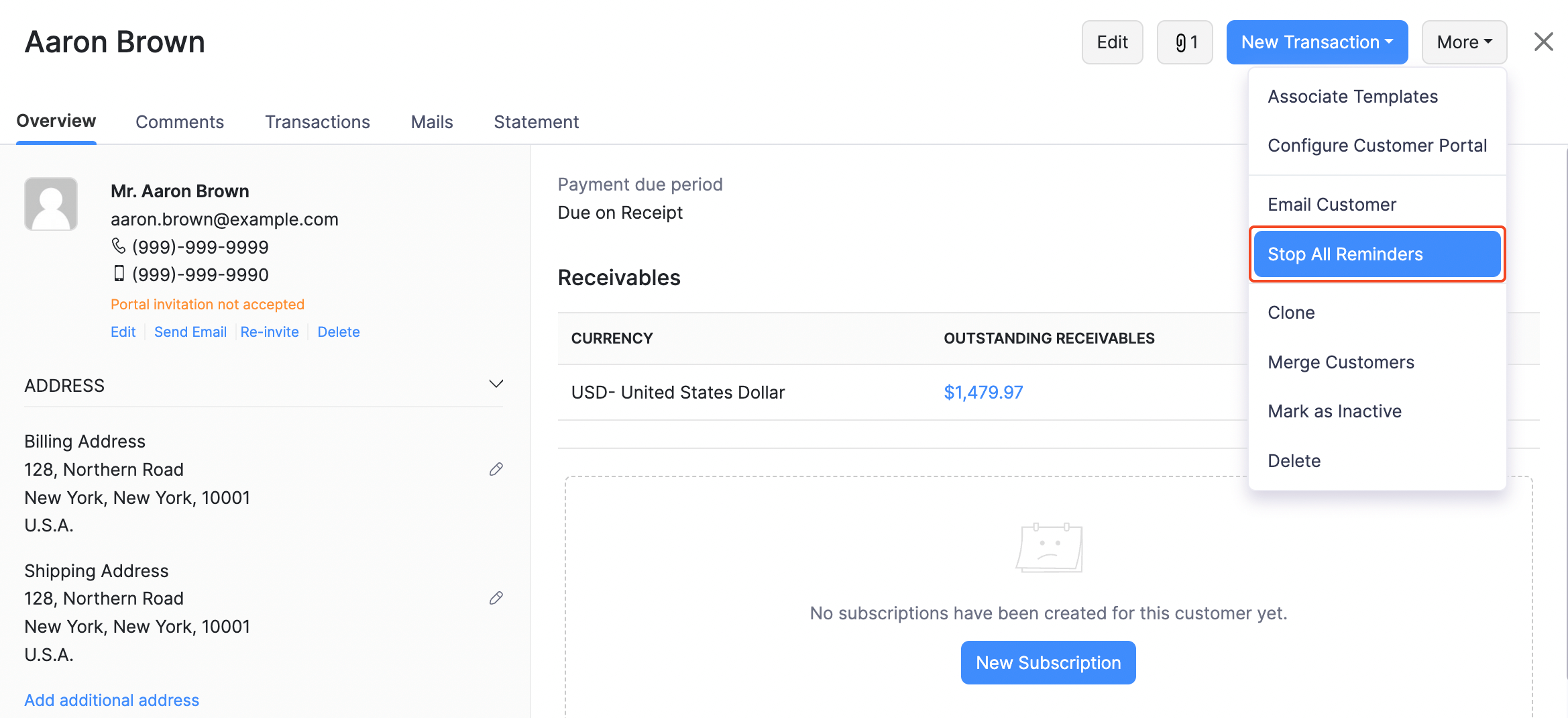Click the mobile icon beside (999)-999-9990

(x=119, y=274)
